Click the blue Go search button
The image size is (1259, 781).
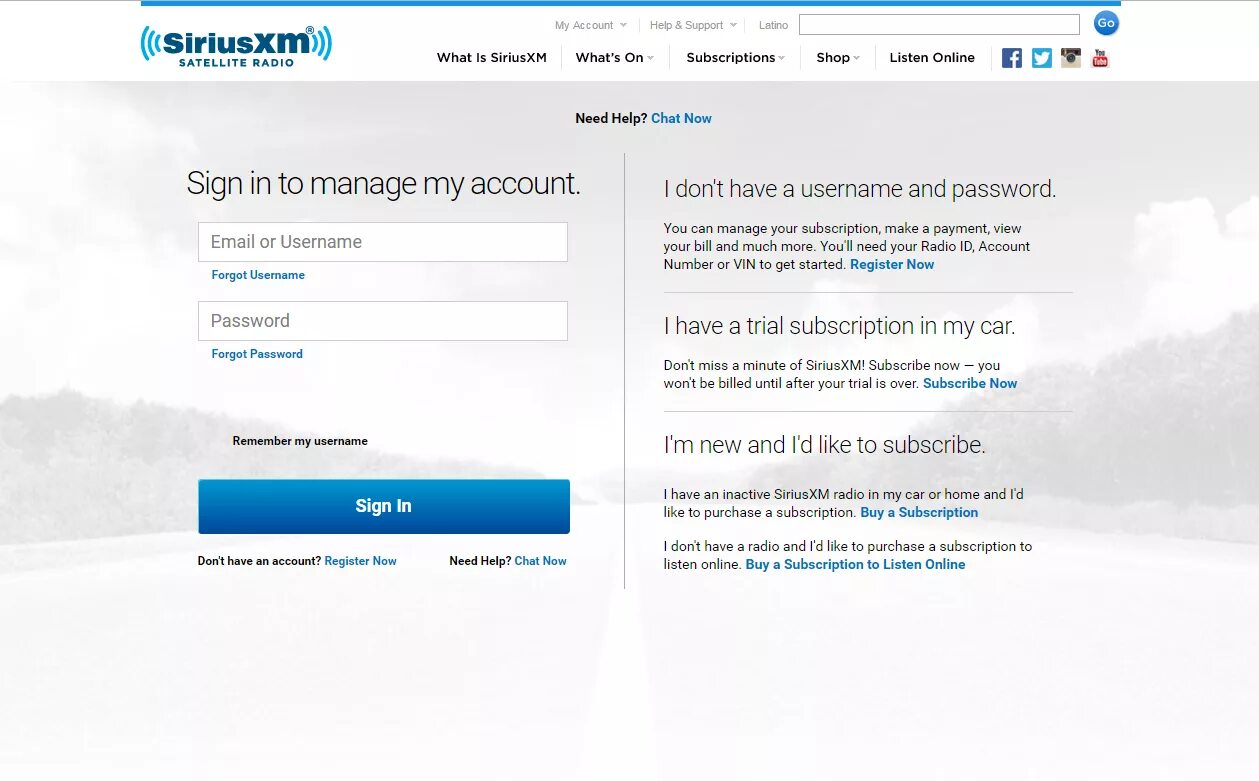[x=1106, y=24]
